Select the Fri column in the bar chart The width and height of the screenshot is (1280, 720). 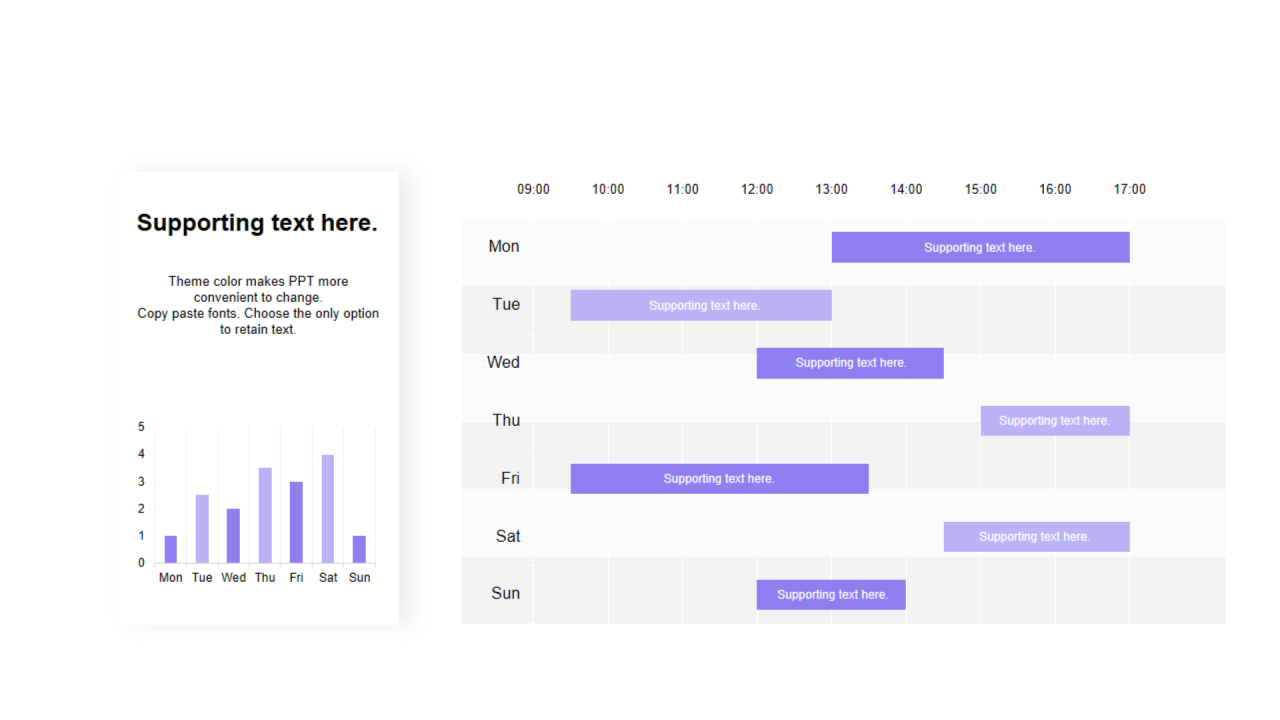coord(296,522)
